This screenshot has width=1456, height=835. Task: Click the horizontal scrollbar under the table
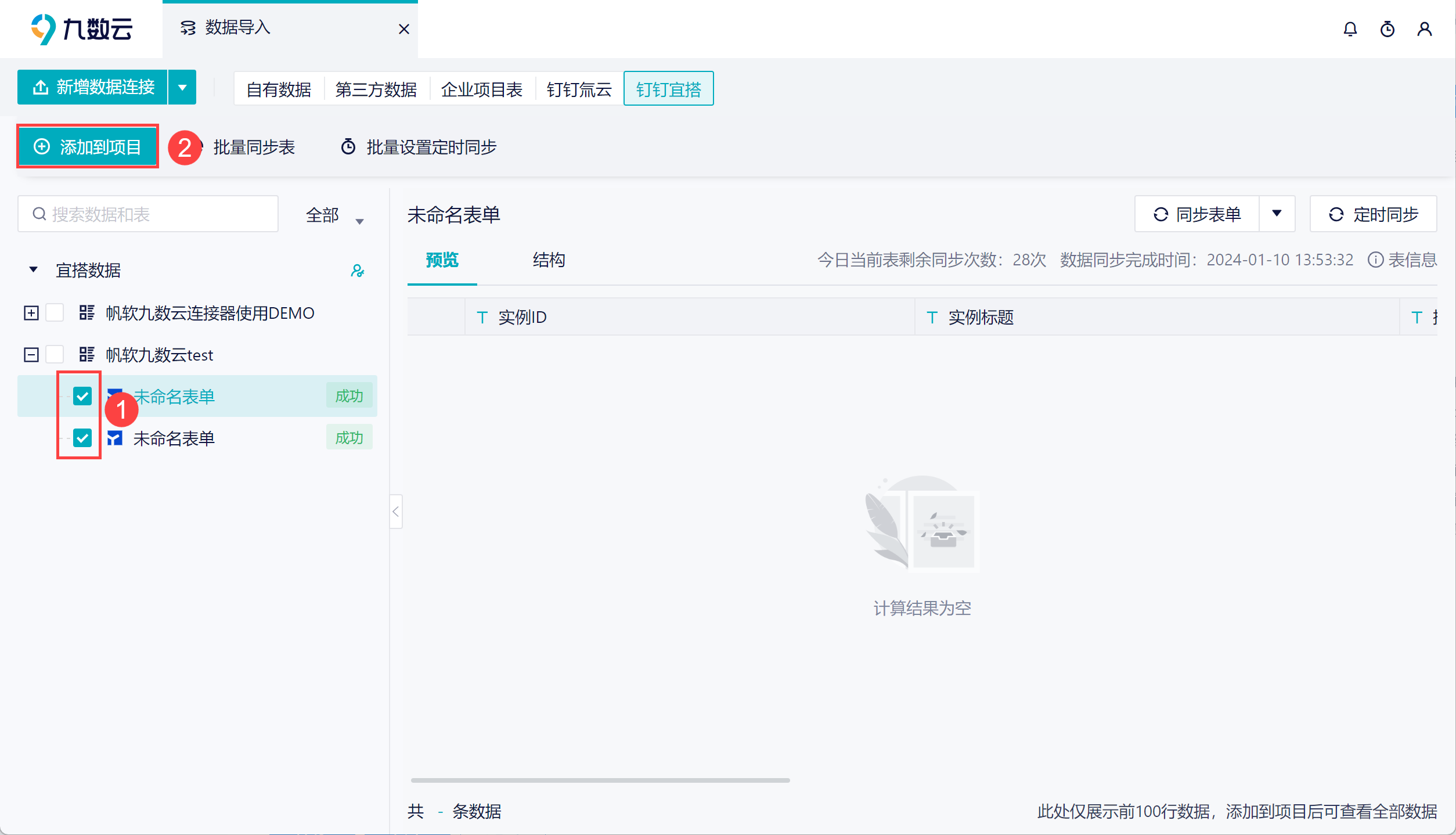click(x=600, y=780)
